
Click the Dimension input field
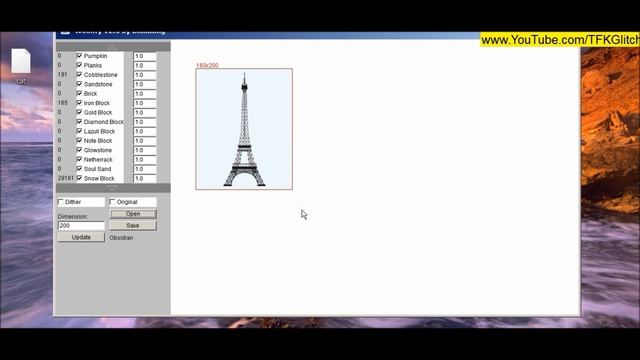pyautogui.click(x=81, y=226)
